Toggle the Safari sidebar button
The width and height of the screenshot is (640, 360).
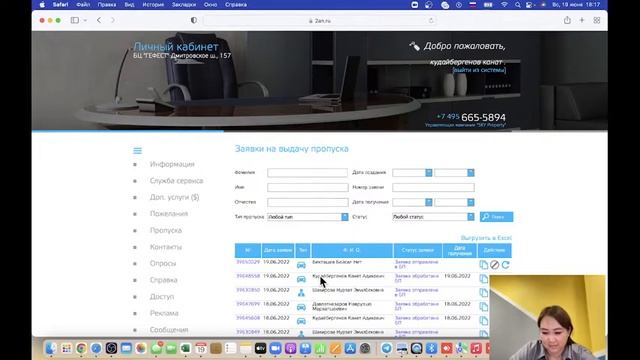tap(75, 20)
